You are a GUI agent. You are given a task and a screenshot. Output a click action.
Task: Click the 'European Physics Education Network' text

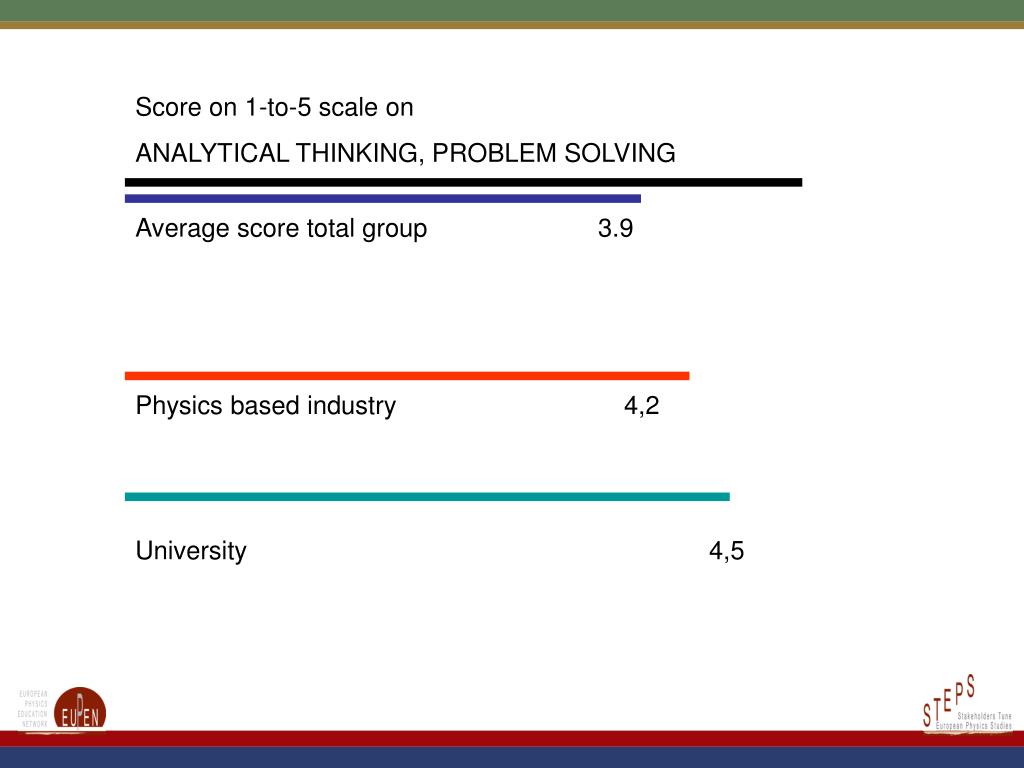click(x=33, y=709)
